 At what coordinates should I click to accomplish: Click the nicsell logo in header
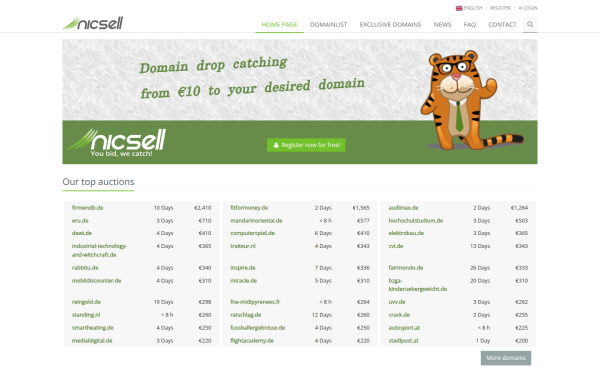pos(93,23)
